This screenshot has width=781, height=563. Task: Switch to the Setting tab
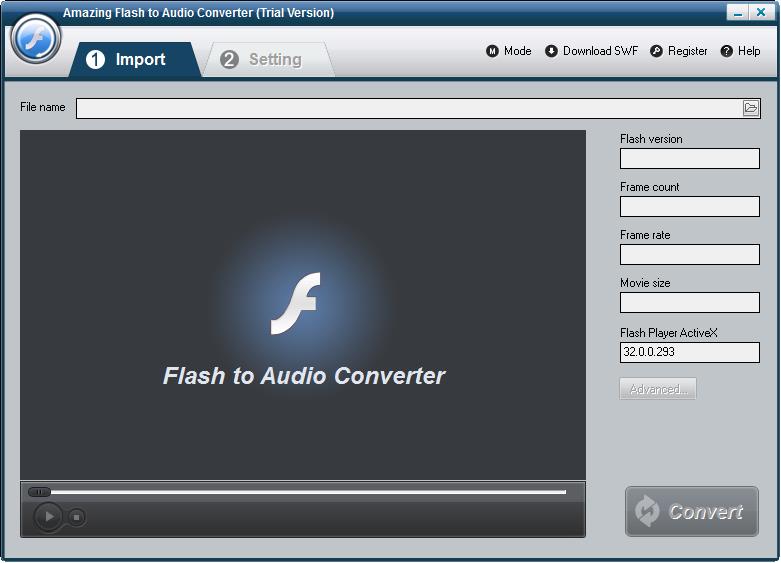click(264, 60)
